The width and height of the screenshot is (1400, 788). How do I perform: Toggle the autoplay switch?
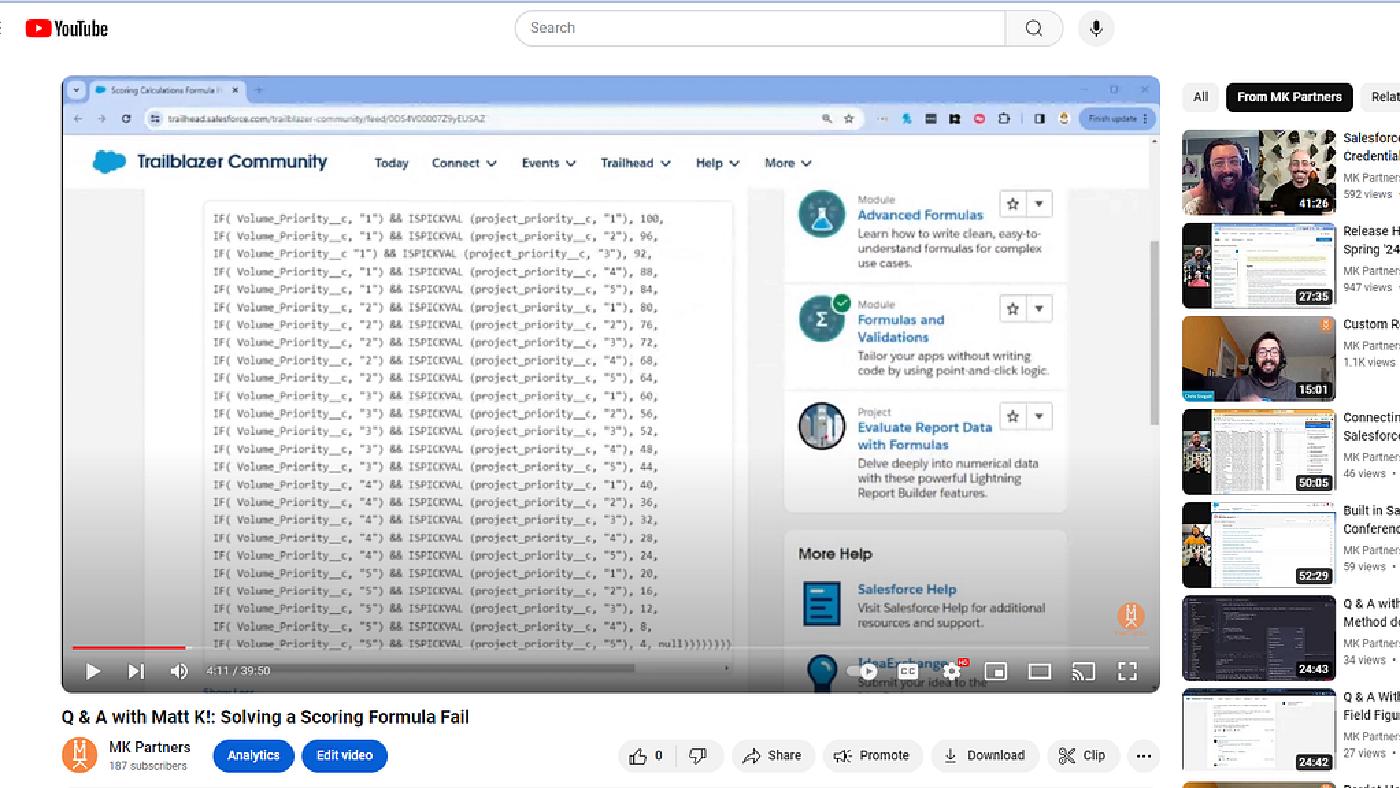pos(864,671)
